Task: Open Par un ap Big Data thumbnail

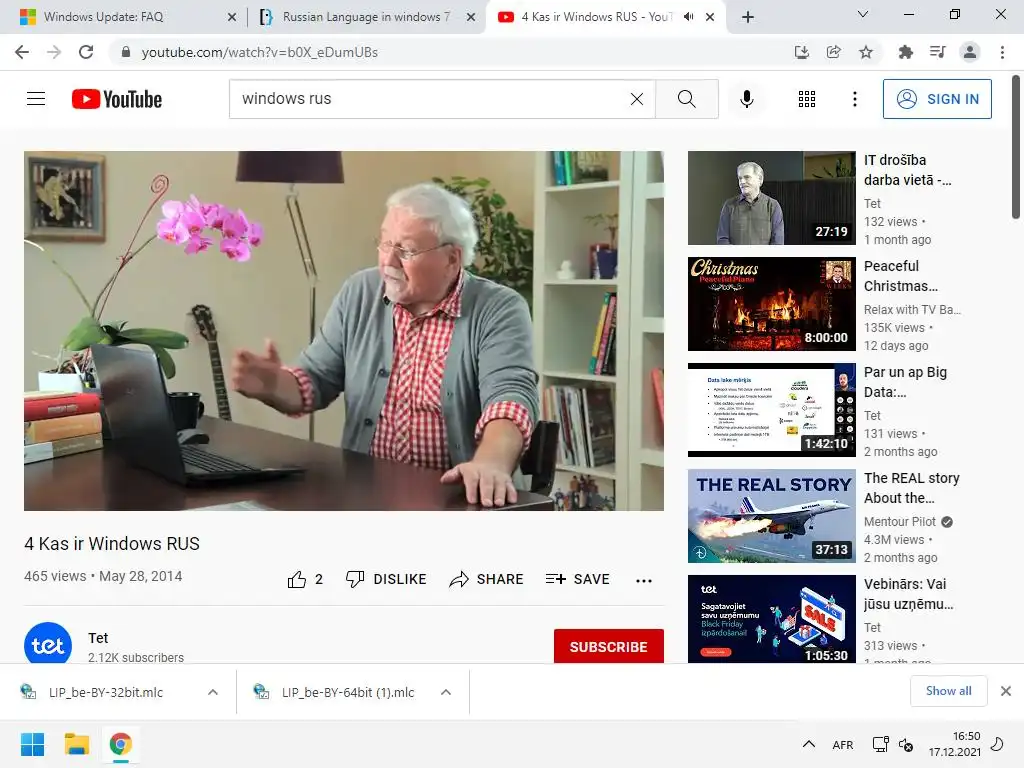Action: tap(771, 409)
